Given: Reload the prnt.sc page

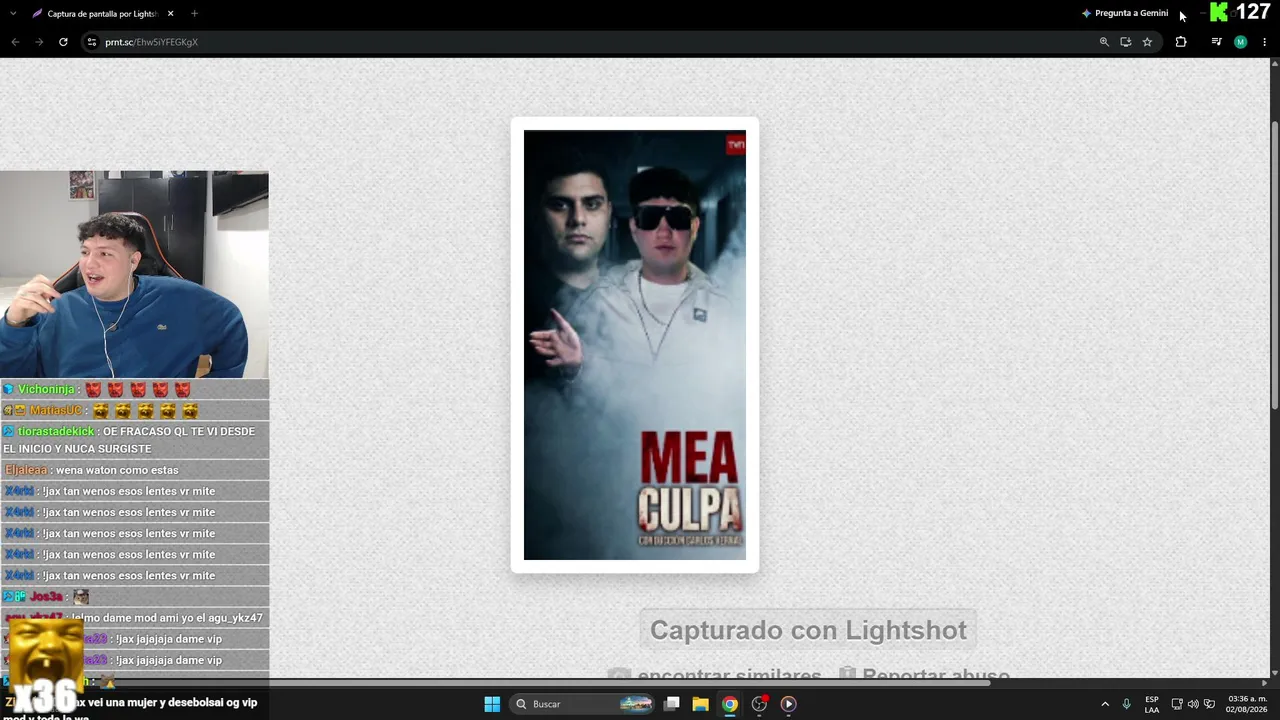Looking at the screenshot, I should coord(63,42).
